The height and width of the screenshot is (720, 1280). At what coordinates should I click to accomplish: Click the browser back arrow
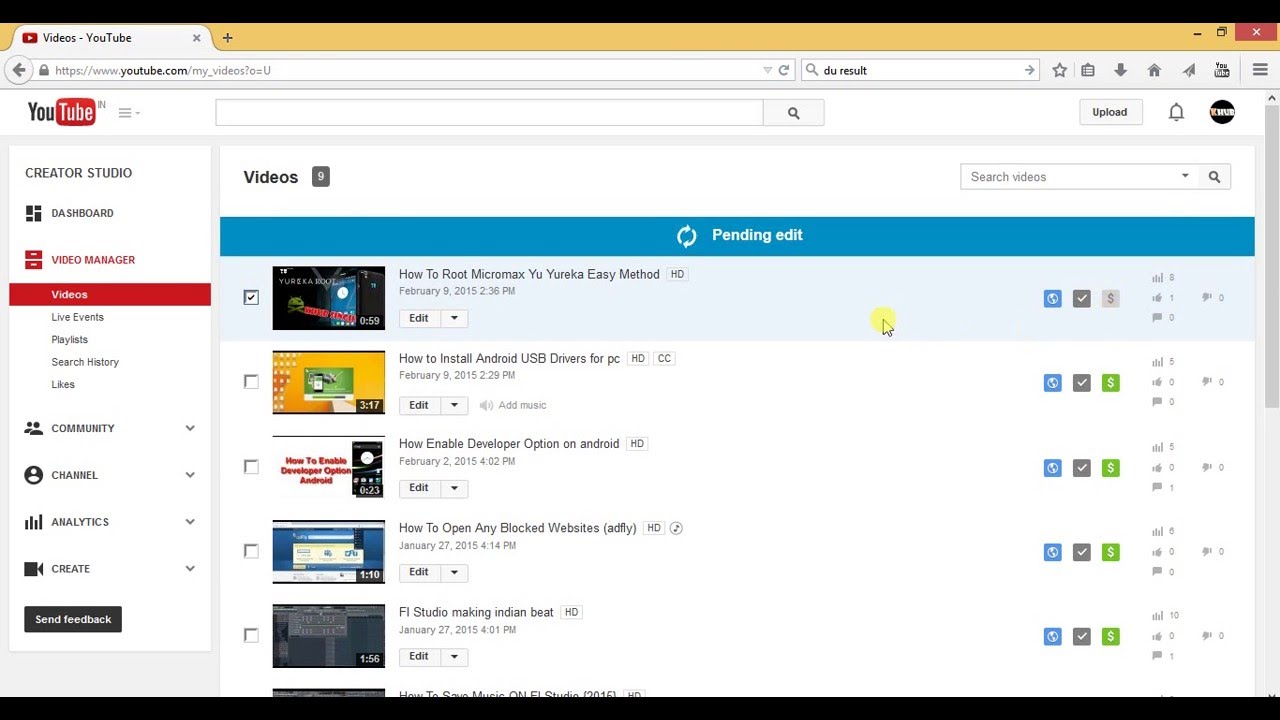[18, 70]
